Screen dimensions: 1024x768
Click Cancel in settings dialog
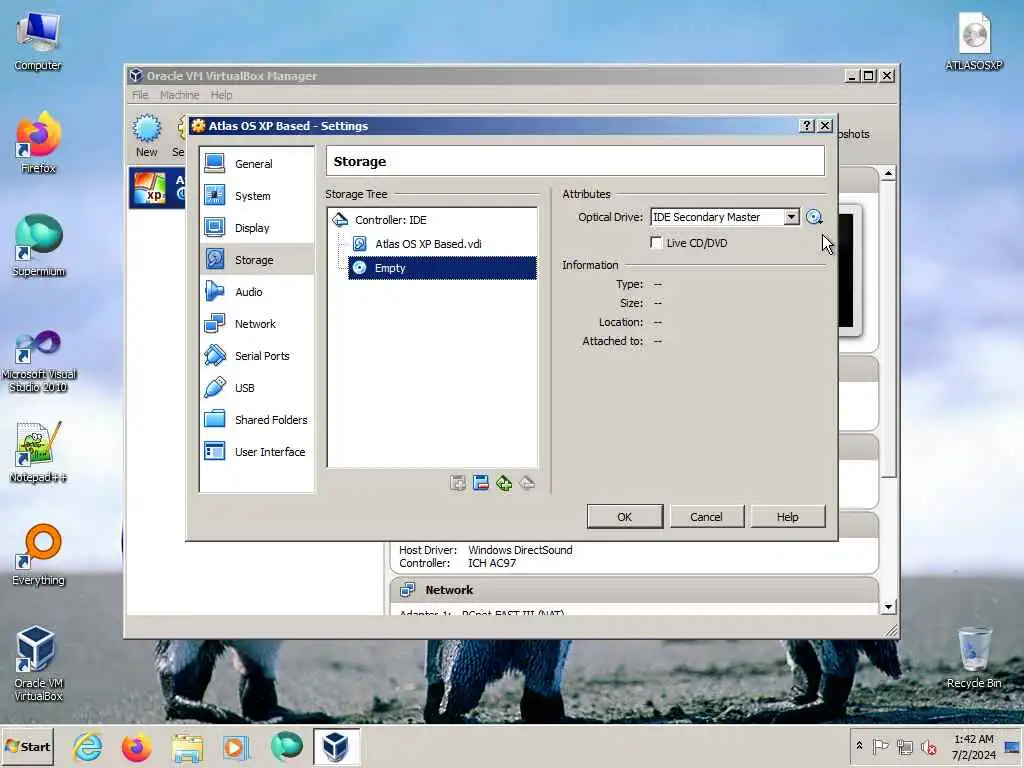click(x=706, y=517)
